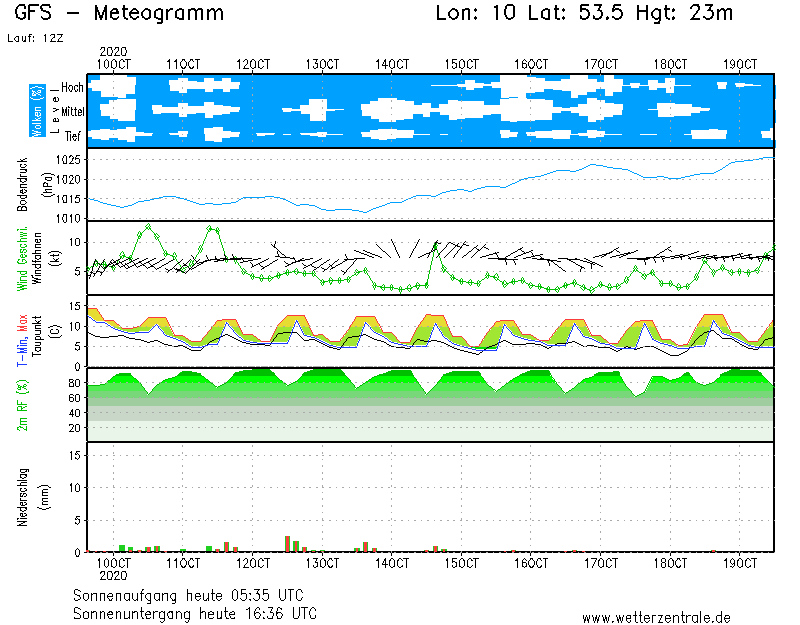The width and height of the screenshot is (800, 625).
Task: Select the "Mittel" cloud level label
Action: tap(72, 112)
